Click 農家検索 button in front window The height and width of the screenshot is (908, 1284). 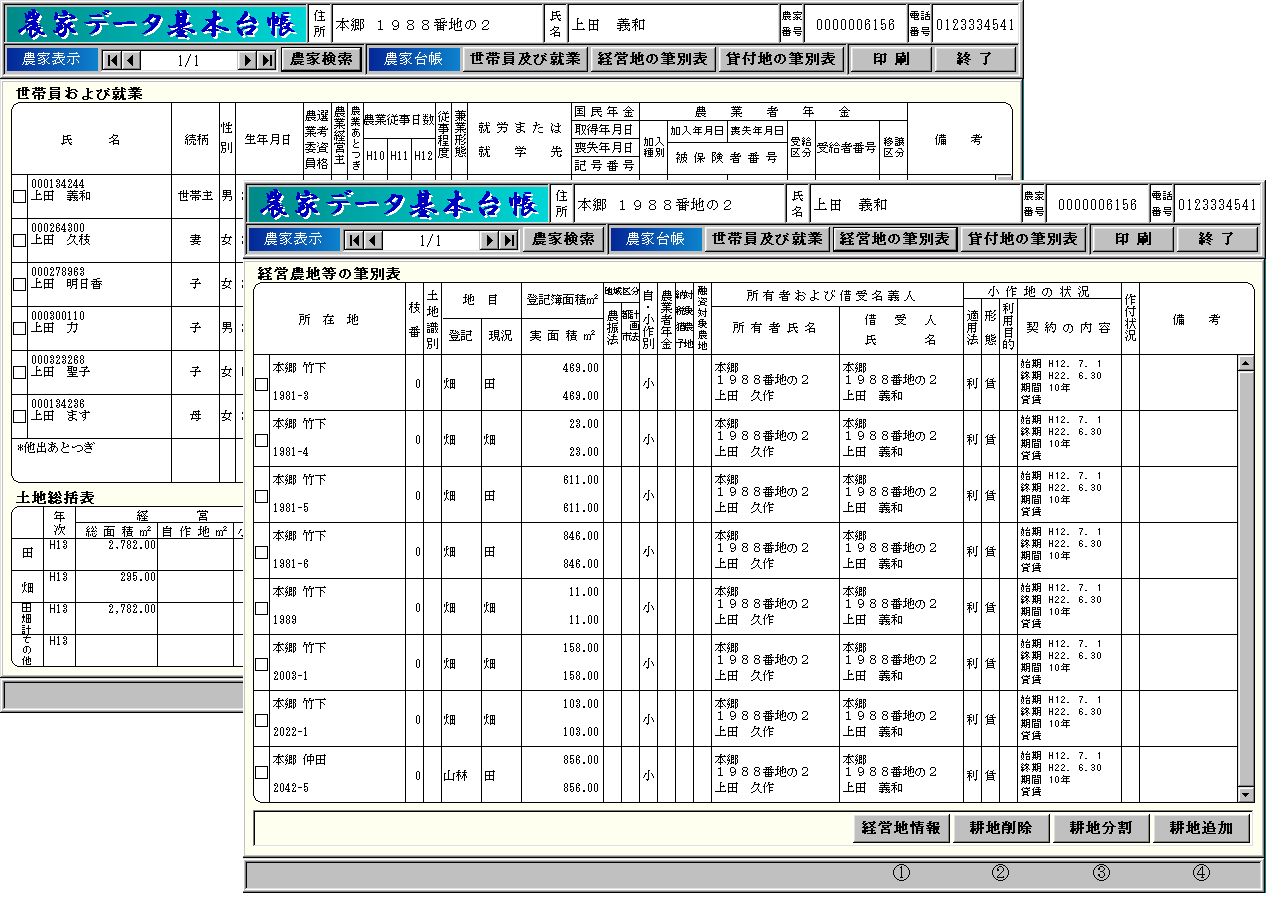tap(563, 239)
